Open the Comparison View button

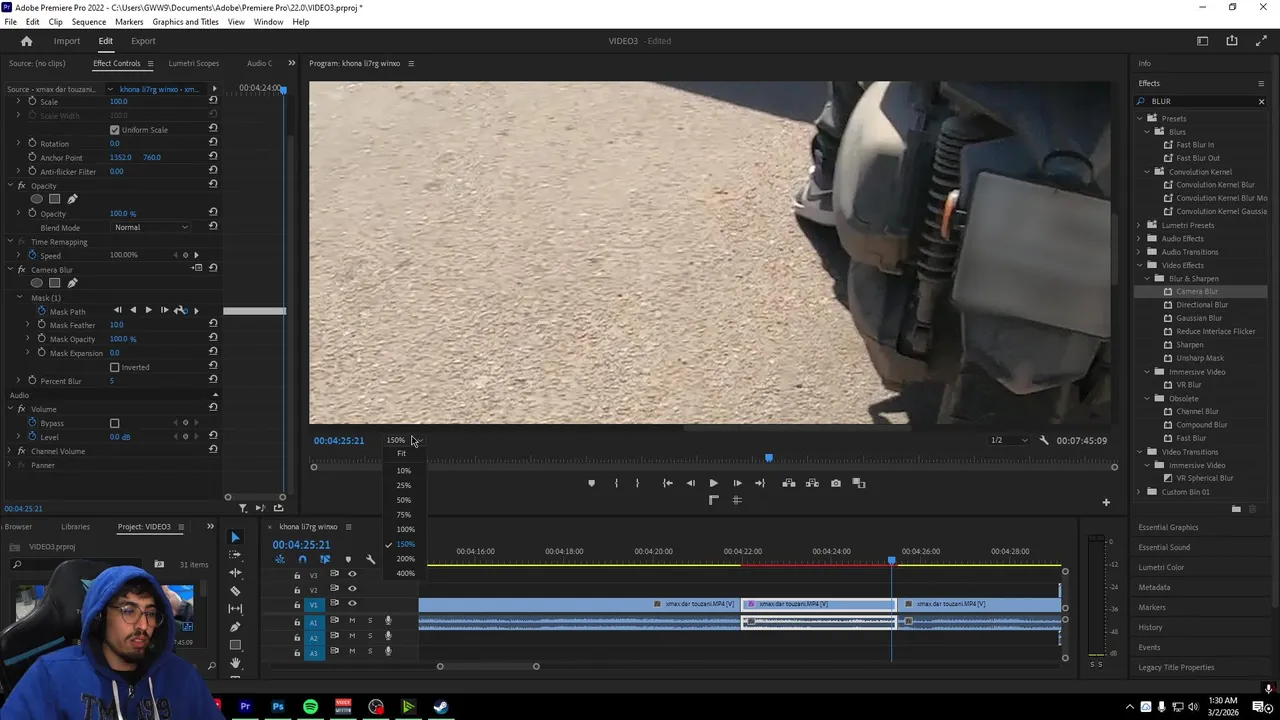pos(859,483)
